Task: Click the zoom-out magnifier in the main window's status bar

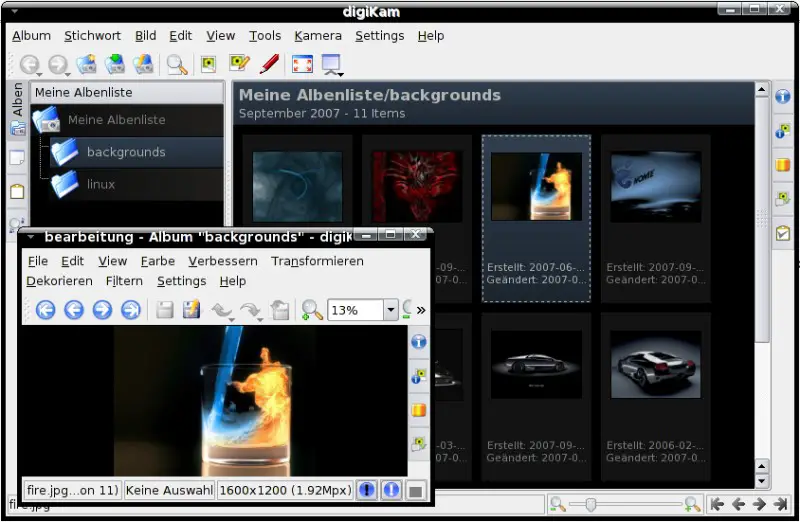Action: pyautogui.click(x=558, y=505)
